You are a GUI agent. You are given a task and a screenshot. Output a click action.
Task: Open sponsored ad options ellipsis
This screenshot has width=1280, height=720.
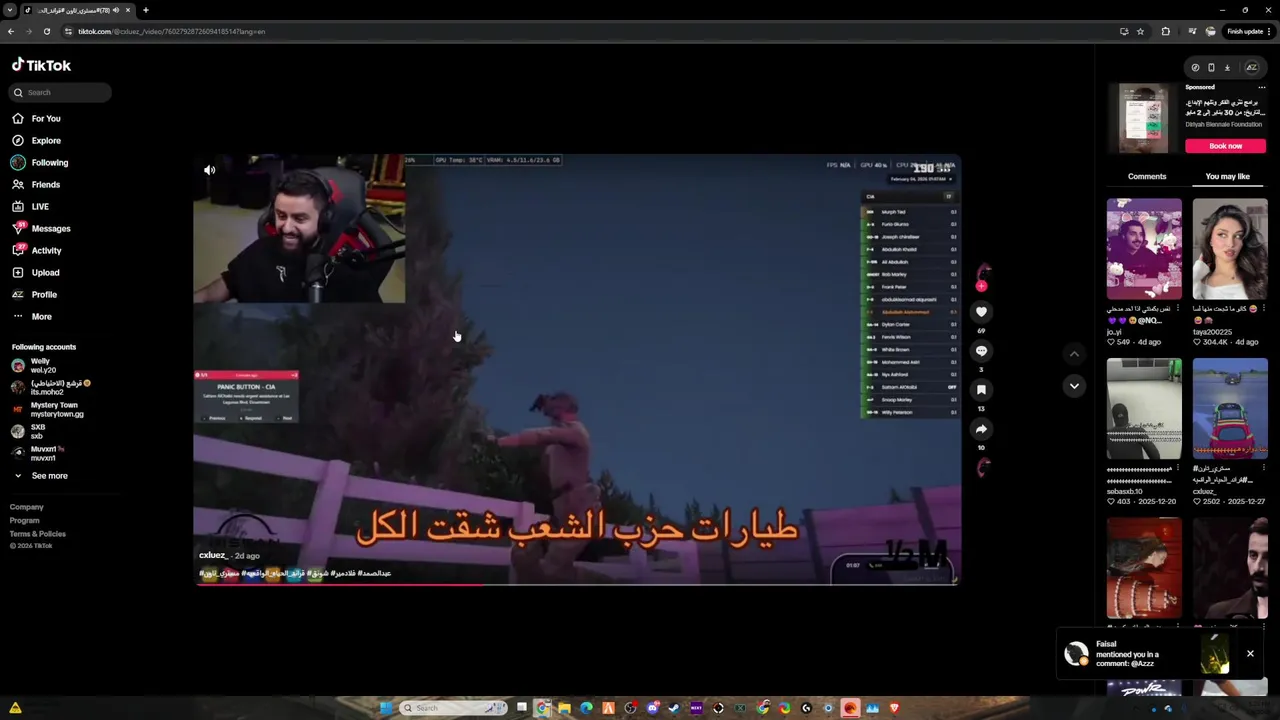(1261, 87)
